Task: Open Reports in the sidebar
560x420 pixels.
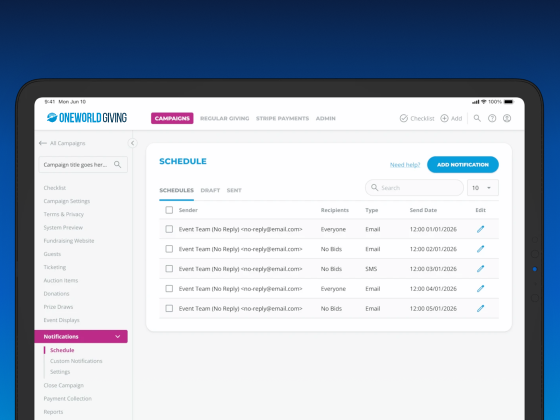Action: [53, 412]
